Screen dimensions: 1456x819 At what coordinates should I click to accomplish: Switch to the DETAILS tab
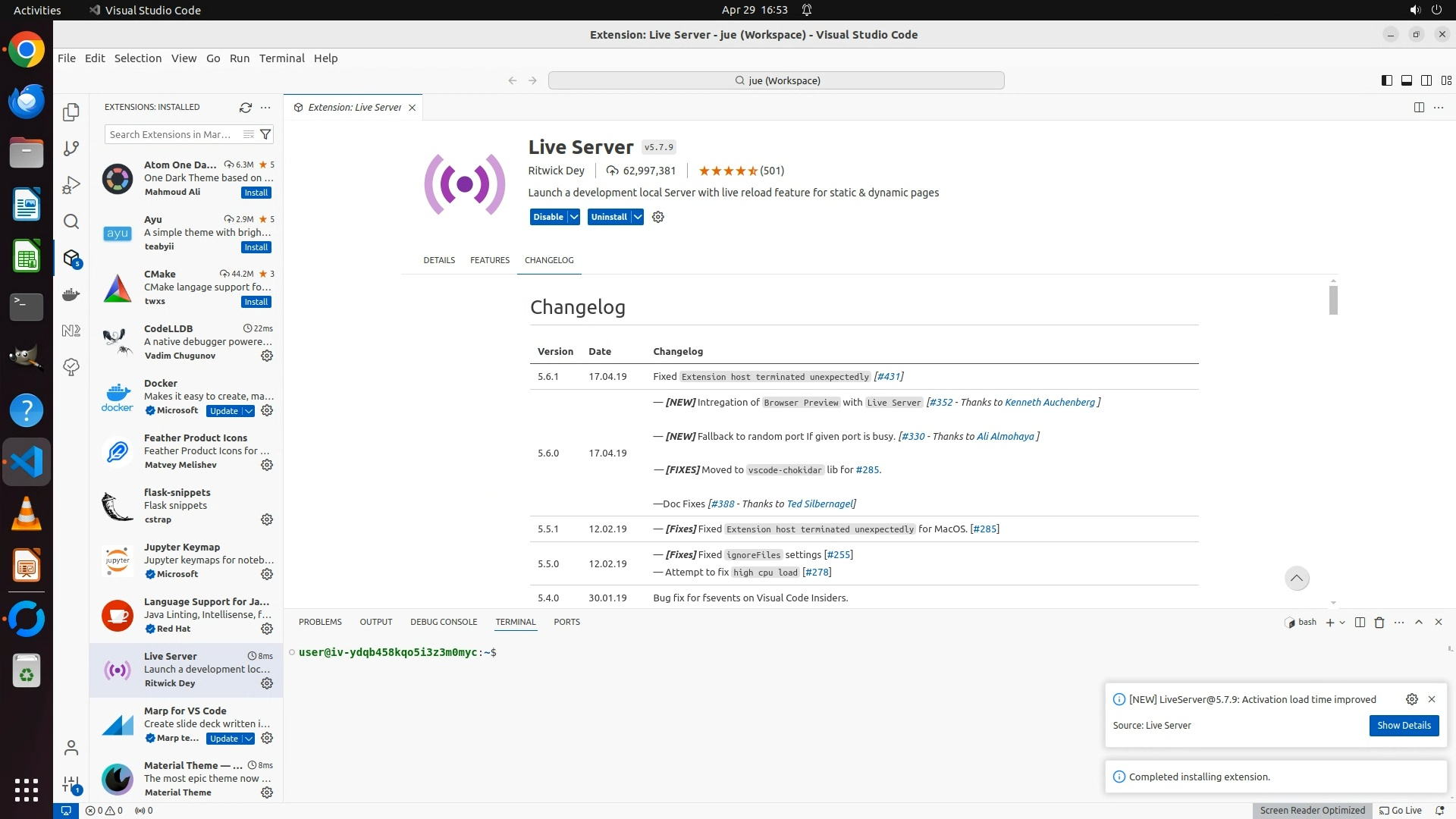pyautogui.click(x=439, y=260)
